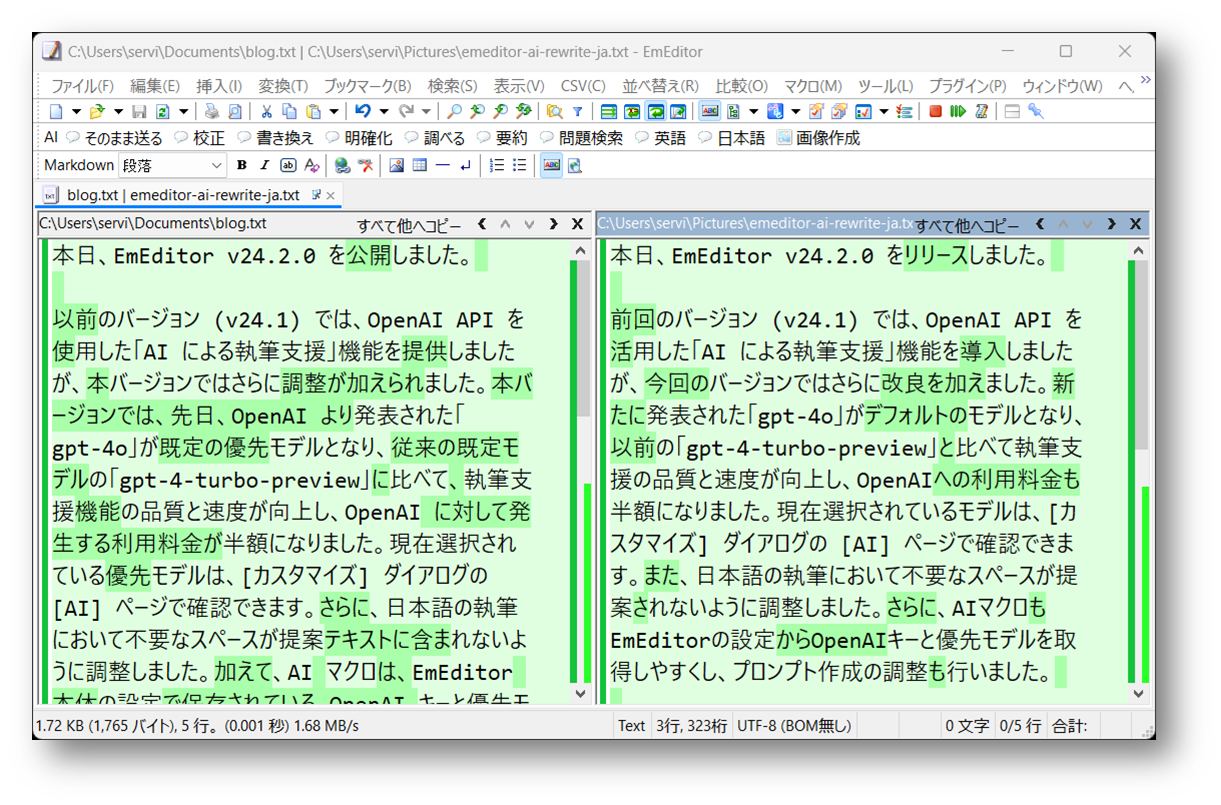Click the Insert image Markdown icon
Viewport: 1221px width, 805px height.
396,165
